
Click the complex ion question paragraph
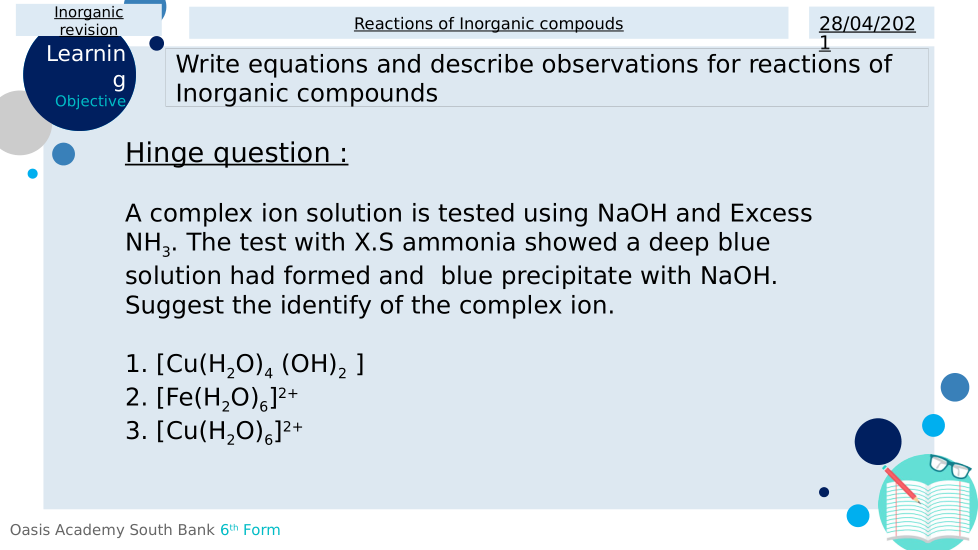[468, 259]
